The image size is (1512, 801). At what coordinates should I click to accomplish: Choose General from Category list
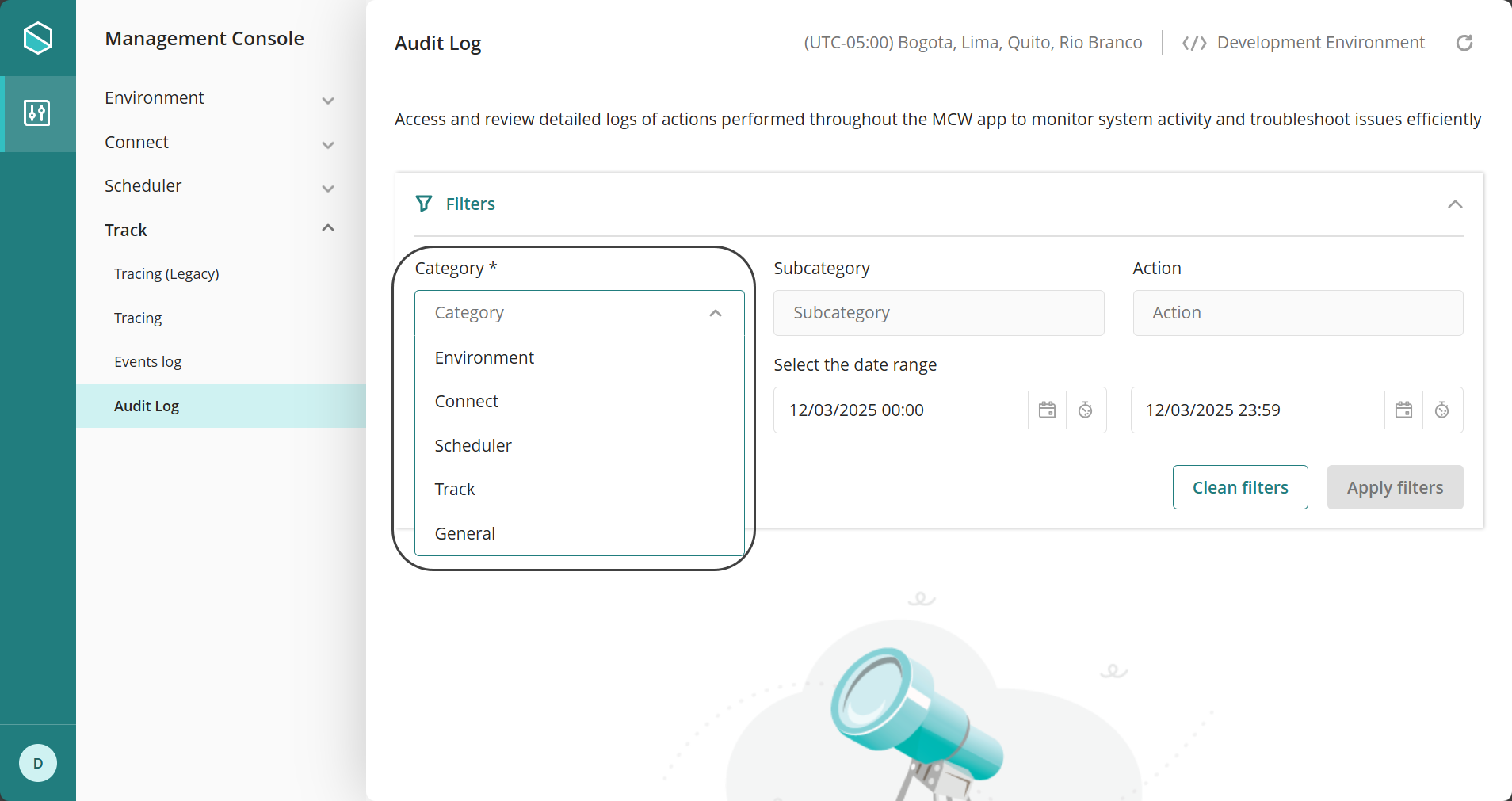click(x=465, y=533)
